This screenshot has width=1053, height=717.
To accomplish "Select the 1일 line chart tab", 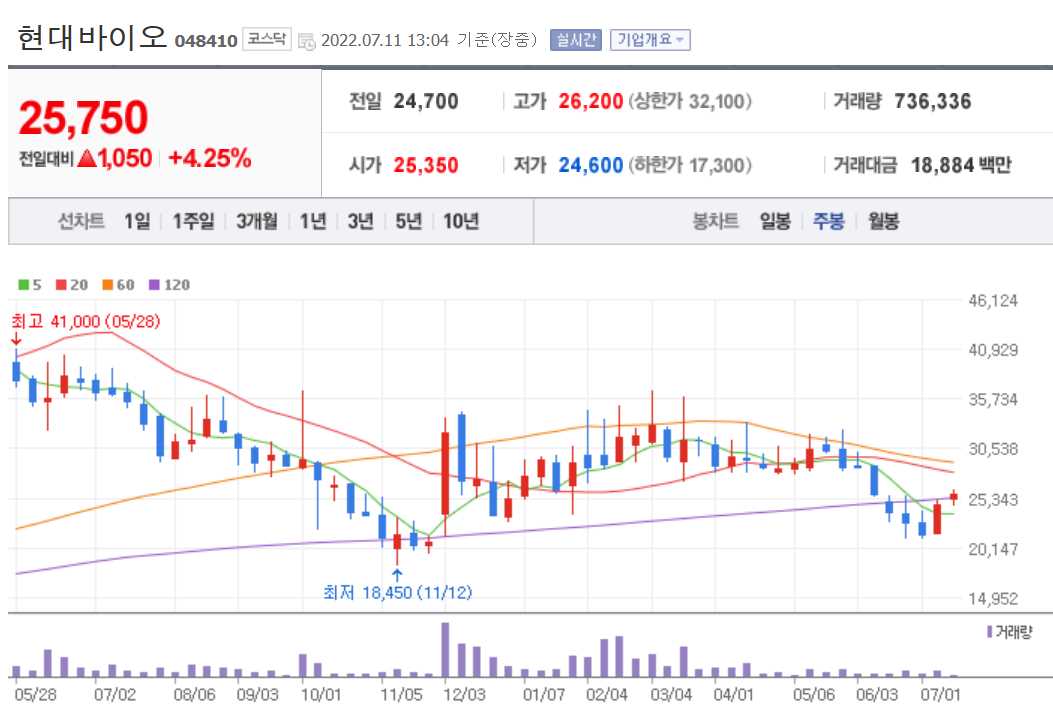I will (137, 221).
